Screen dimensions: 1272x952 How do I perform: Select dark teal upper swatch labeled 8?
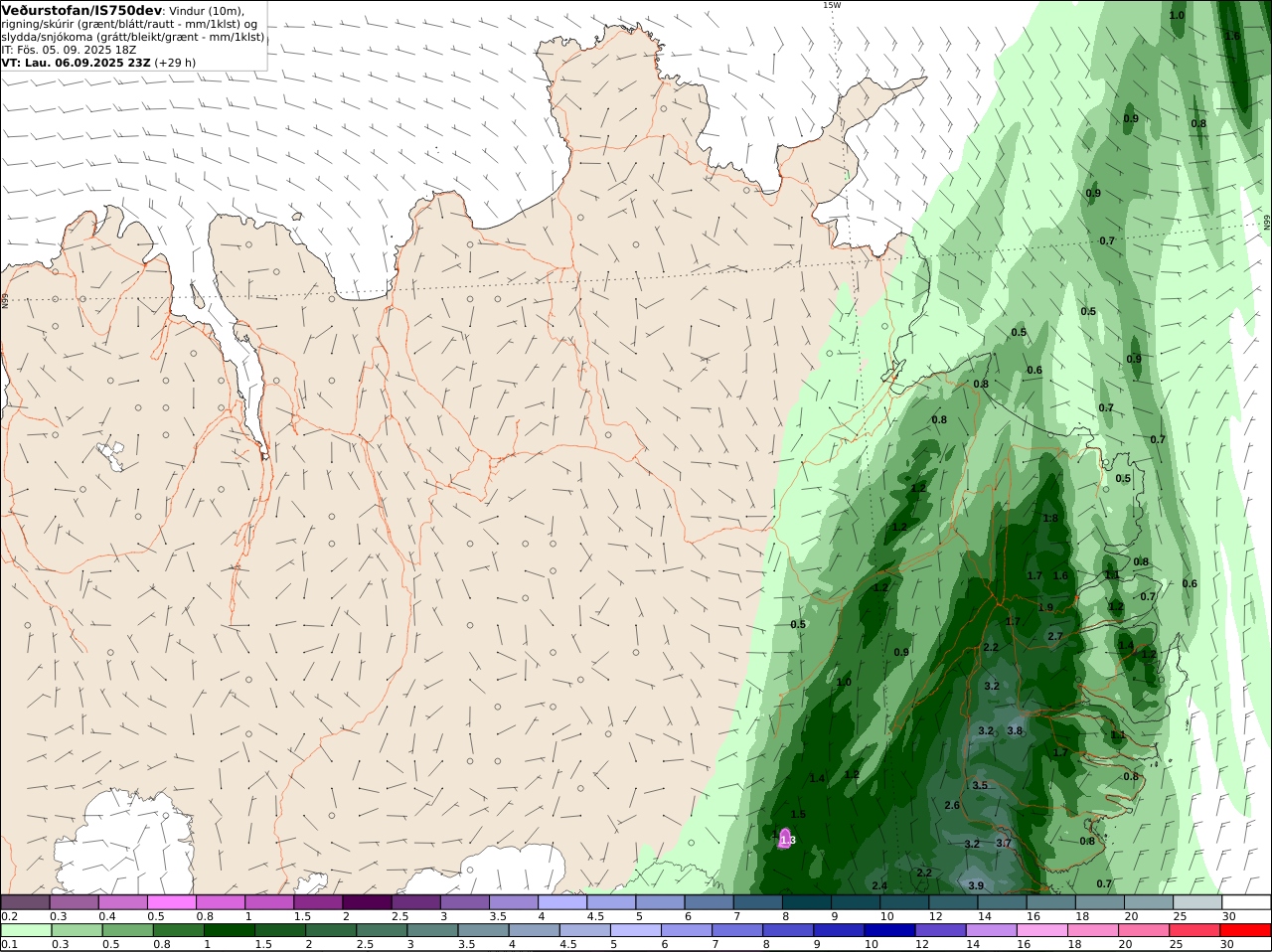[807, 902]
